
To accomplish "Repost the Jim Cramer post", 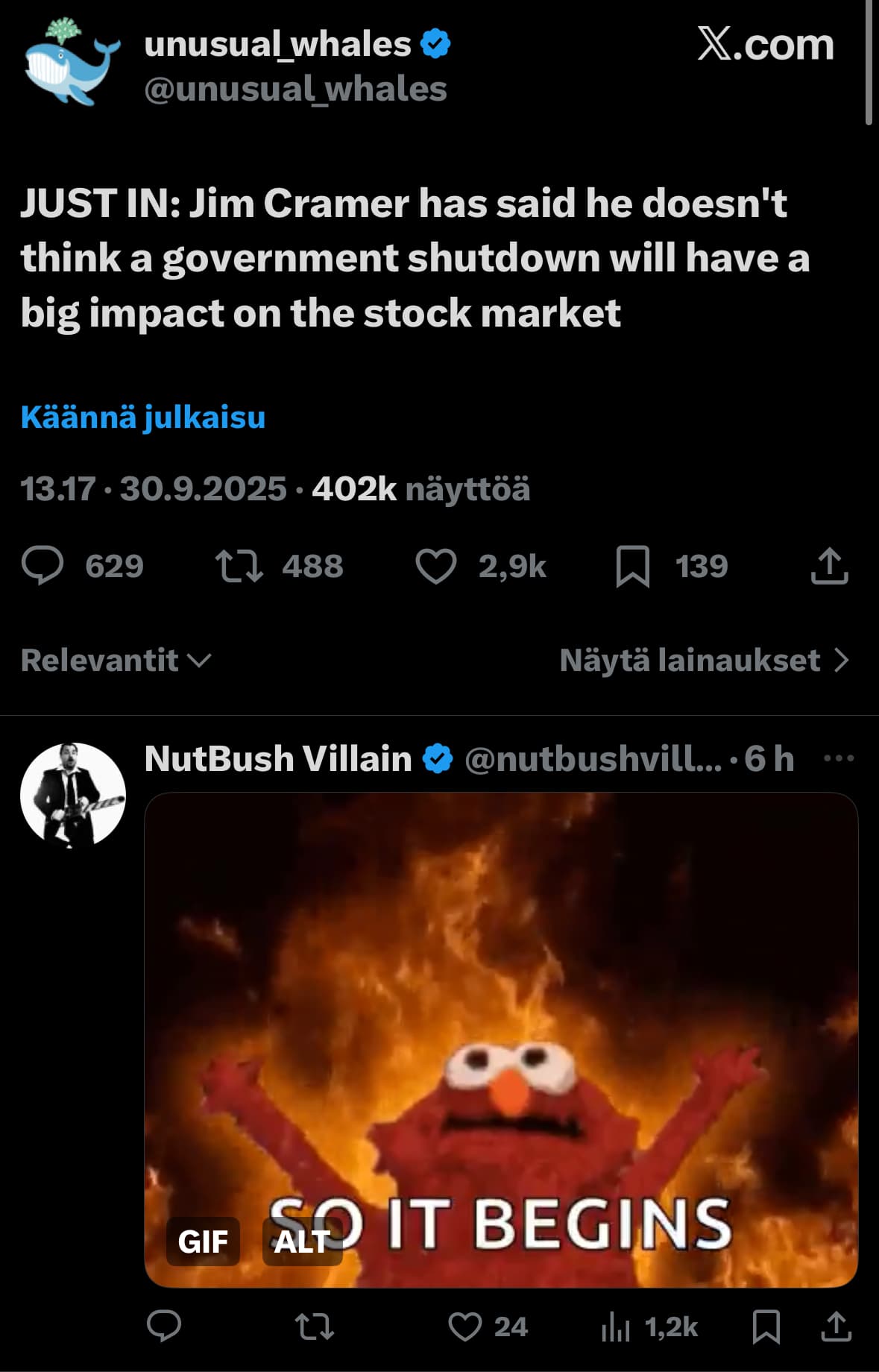I will tap(239, 566).
